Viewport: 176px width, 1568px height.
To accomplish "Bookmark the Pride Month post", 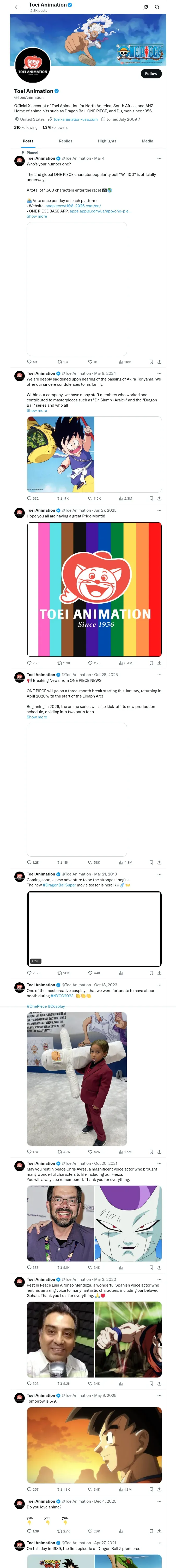I will point(151,663).
